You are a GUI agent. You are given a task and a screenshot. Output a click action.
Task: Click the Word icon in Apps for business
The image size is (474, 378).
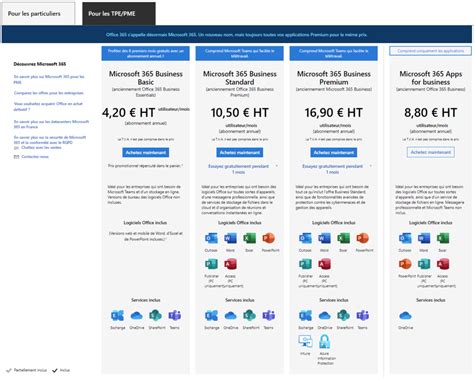click(x=424, y=238)
